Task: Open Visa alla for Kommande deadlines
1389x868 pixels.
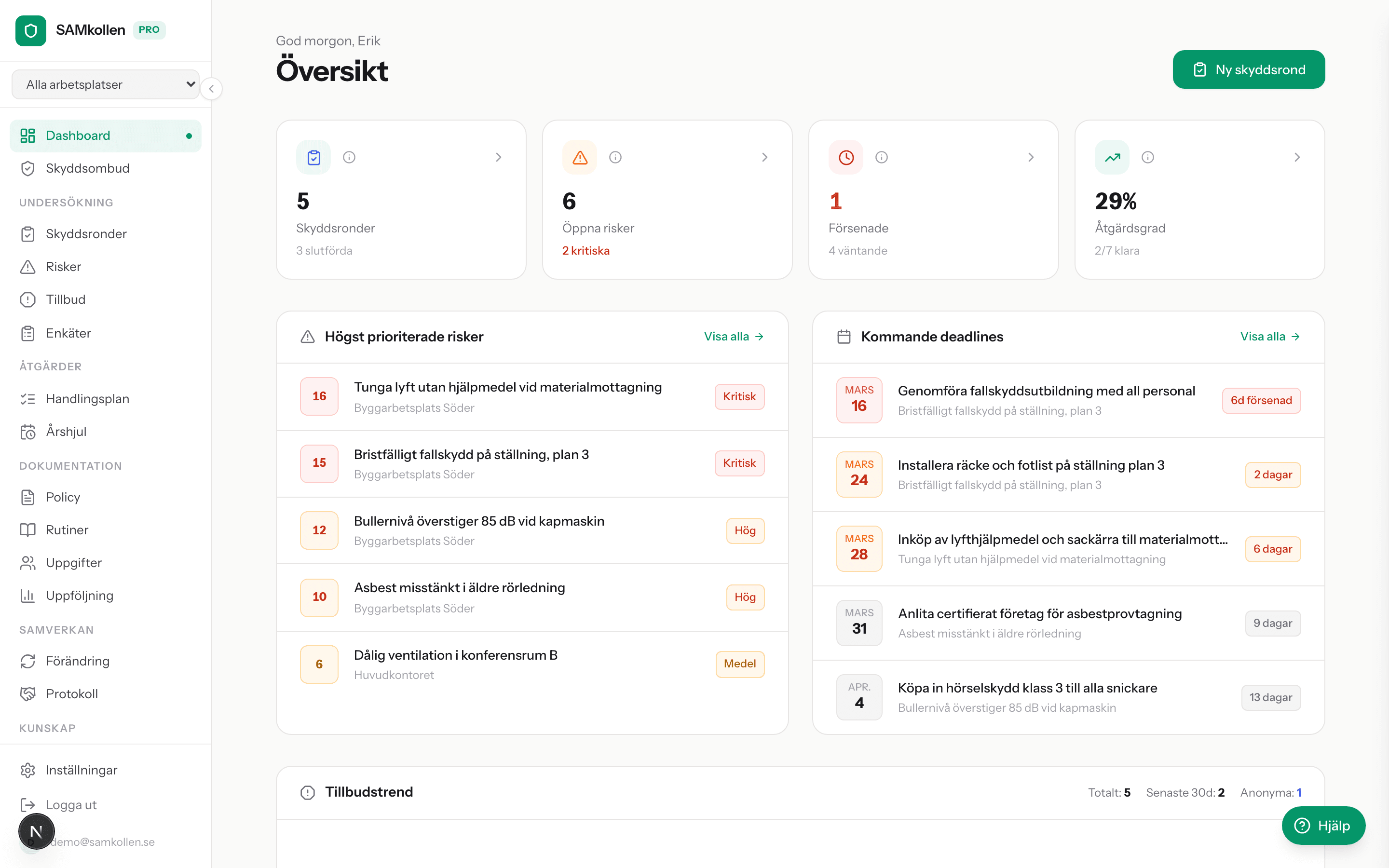Action: point(1269,337)
